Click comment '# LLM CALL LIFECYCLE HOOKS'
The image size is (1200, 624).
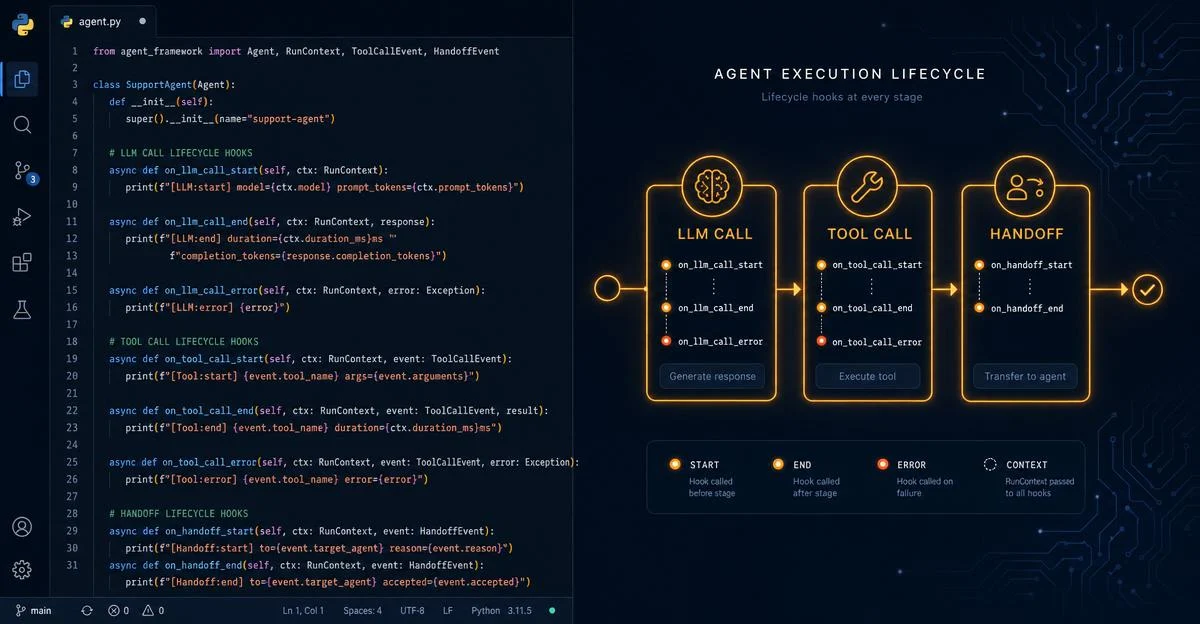(181, 153)
